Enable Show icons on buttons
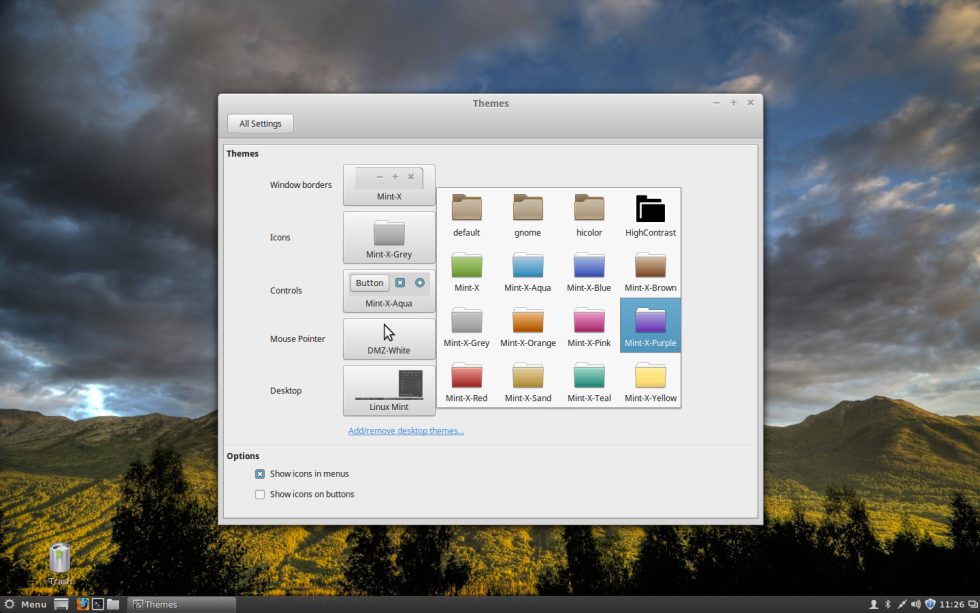 click(x=260, y=494)
